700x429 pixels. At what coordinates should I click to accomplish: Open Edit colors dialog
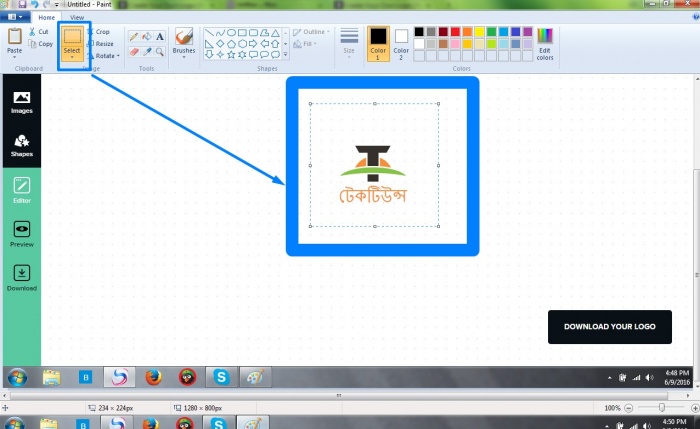(545, 43)
